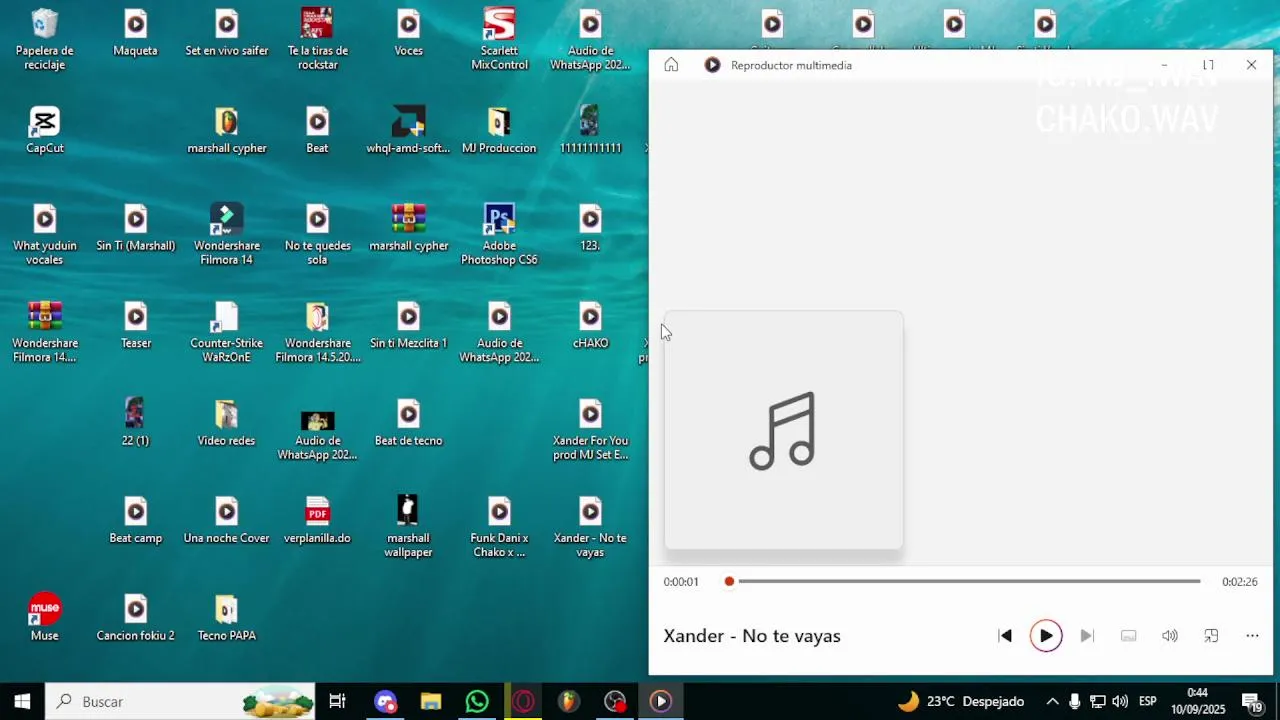The width and height of the screenshot is (1280, 720).
Task: Select the Scarlett MixControl icon
Action: pyautogui.click(x=499, y=40)
